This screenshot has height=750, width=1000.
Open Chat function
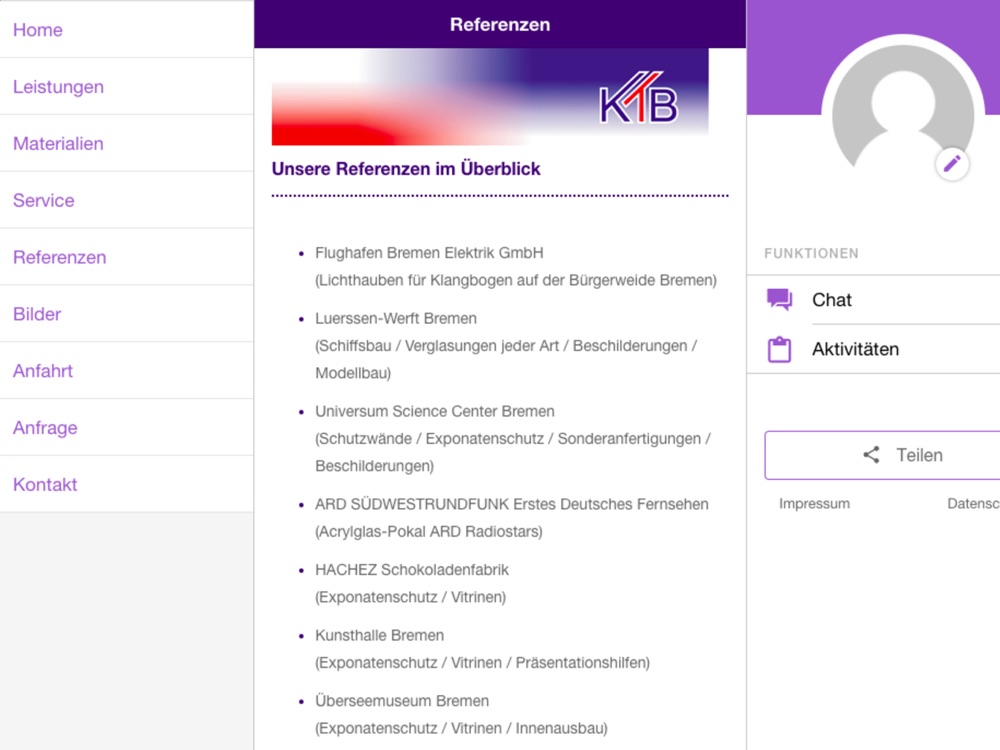pyautogui.click(x=873, y=300)
